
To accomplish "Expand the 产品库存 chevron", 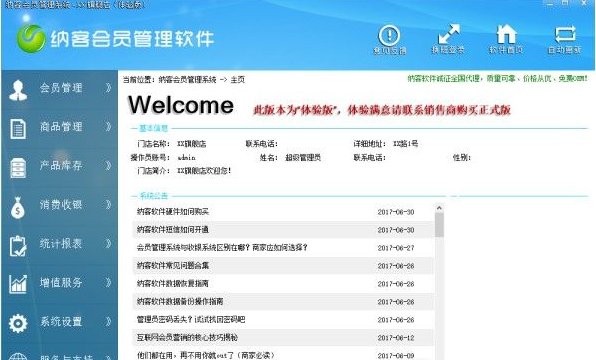I will (108, 165).
